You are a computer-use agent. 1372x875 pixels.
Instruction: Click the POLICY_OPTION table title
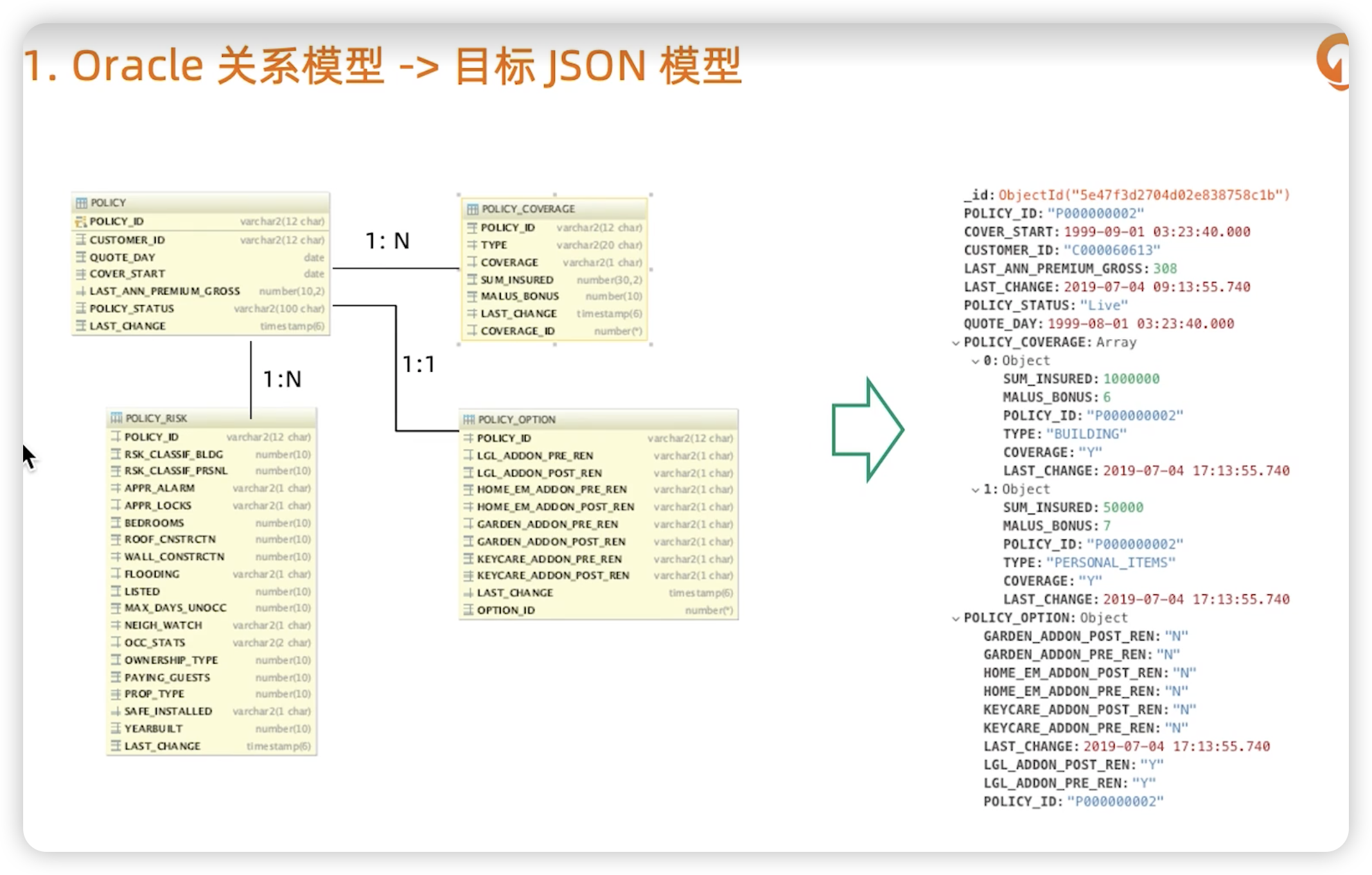click(516, 420)
